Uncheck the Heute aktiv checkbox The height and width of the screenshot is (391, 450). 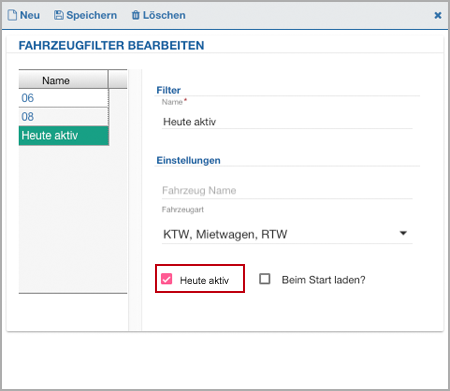tap(166, 279)
